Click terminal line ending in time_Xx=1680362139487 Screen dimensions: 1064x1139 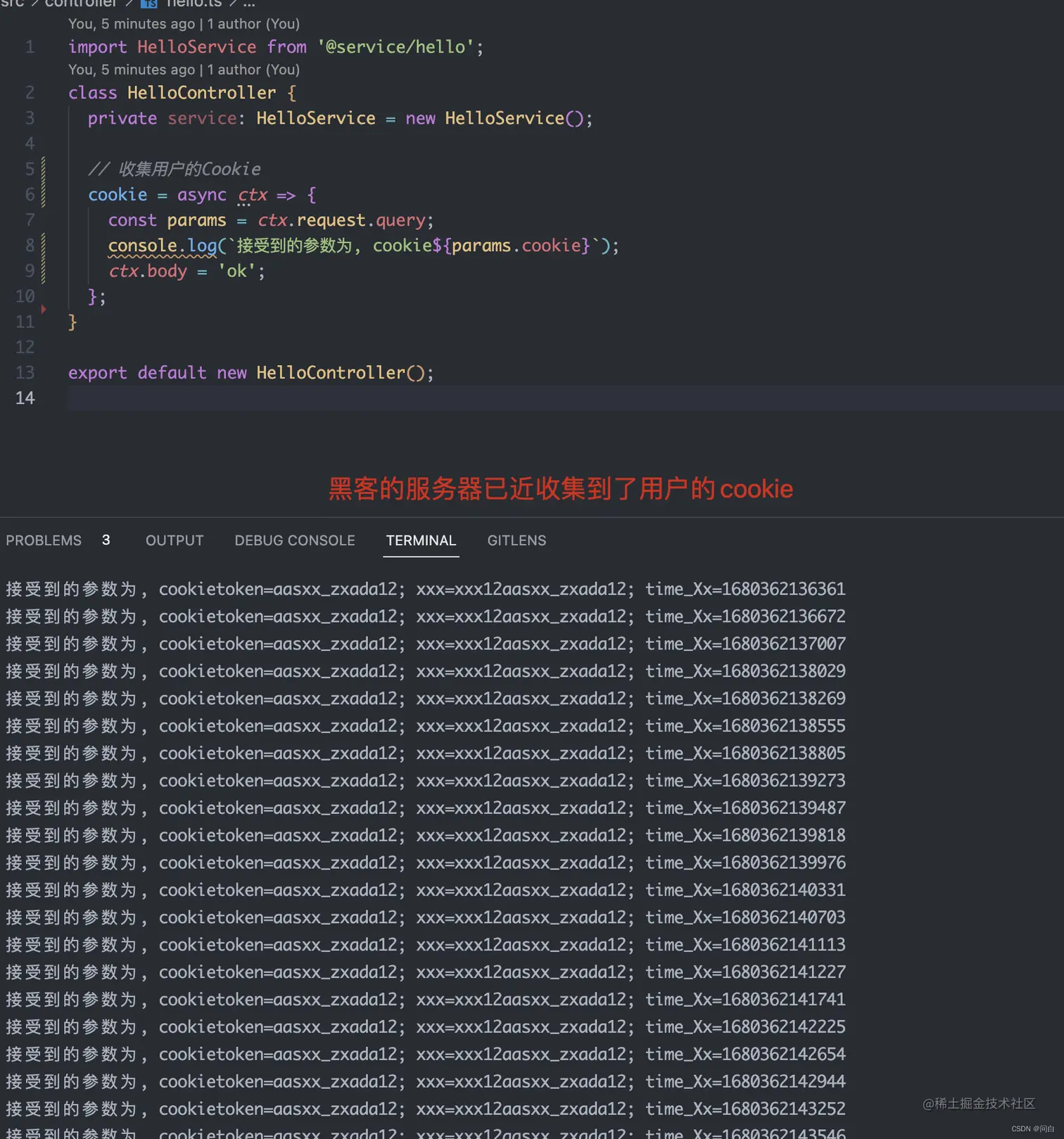tap(426, 808)
